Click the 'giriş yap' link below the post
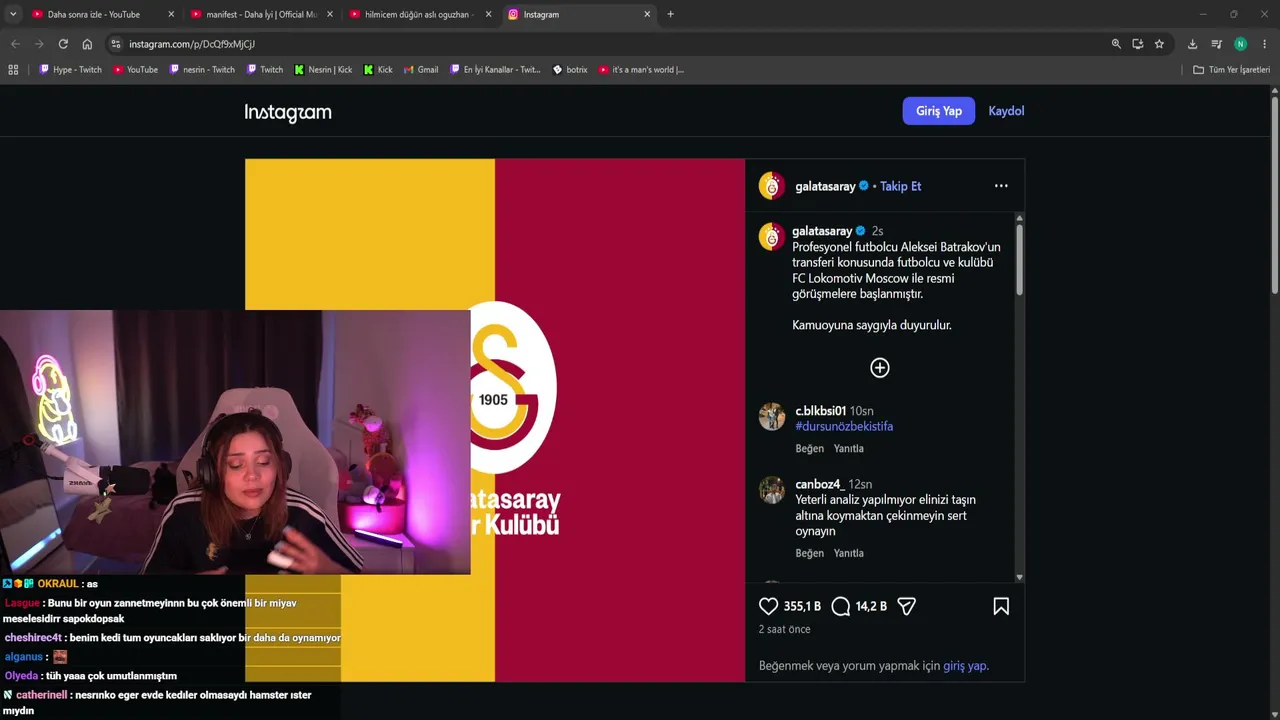 pyautogui.click(x=965, y=666)
